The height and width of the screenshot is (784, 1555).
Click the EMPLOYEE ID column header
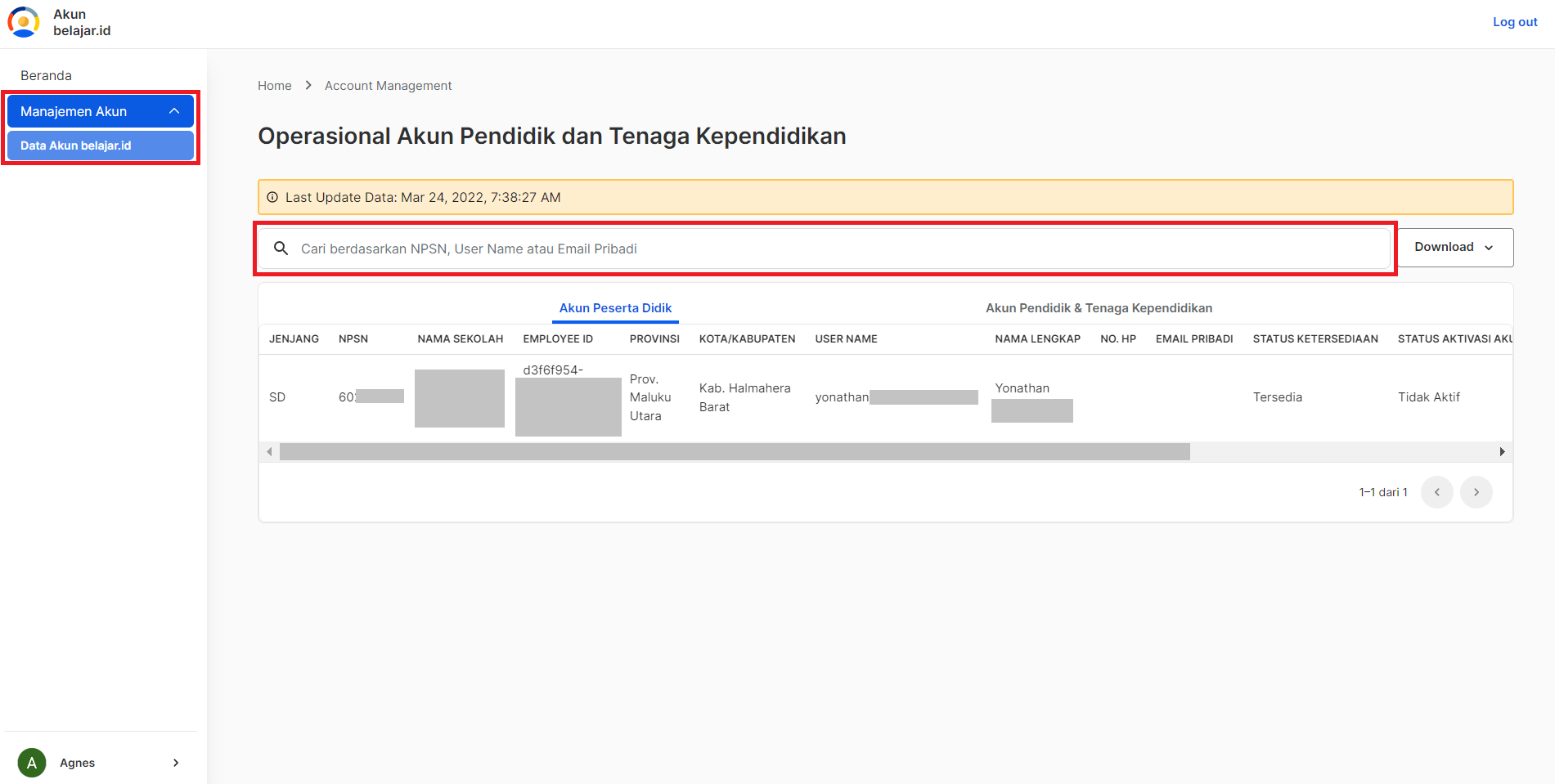[558, 338]
